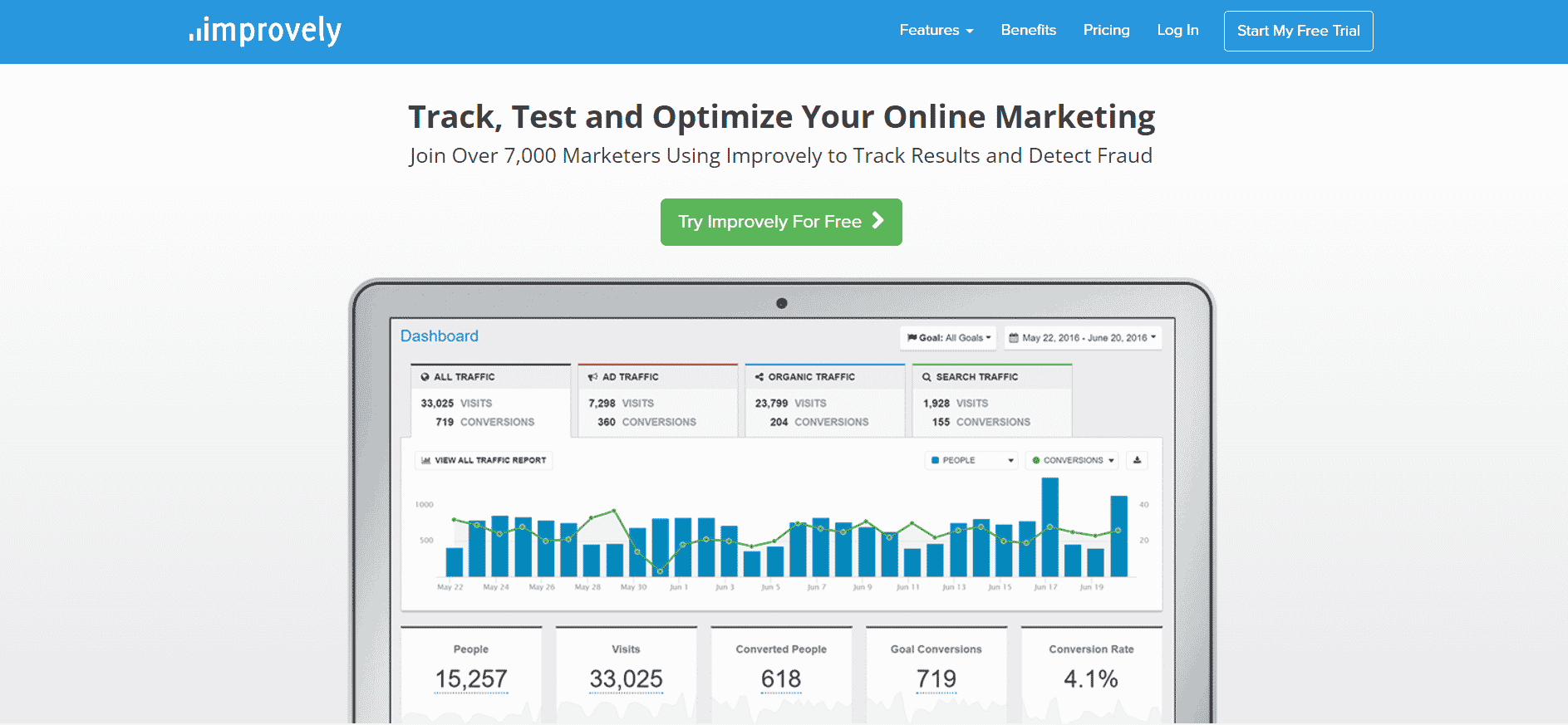
Task: Select the Search Traffic tab
Action: [x=992, y=400]
